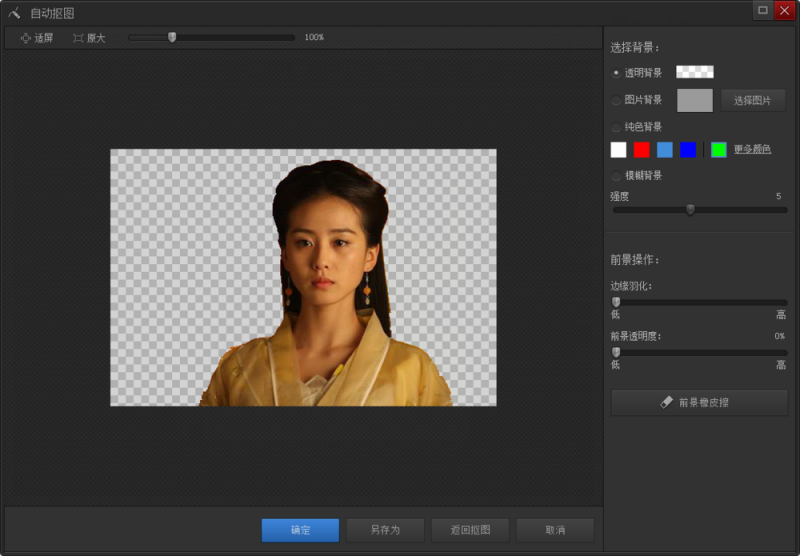The width and height of the screenshot is (800, 556).
Task: Click the gray picture background thumbnail
Action: 694,100
